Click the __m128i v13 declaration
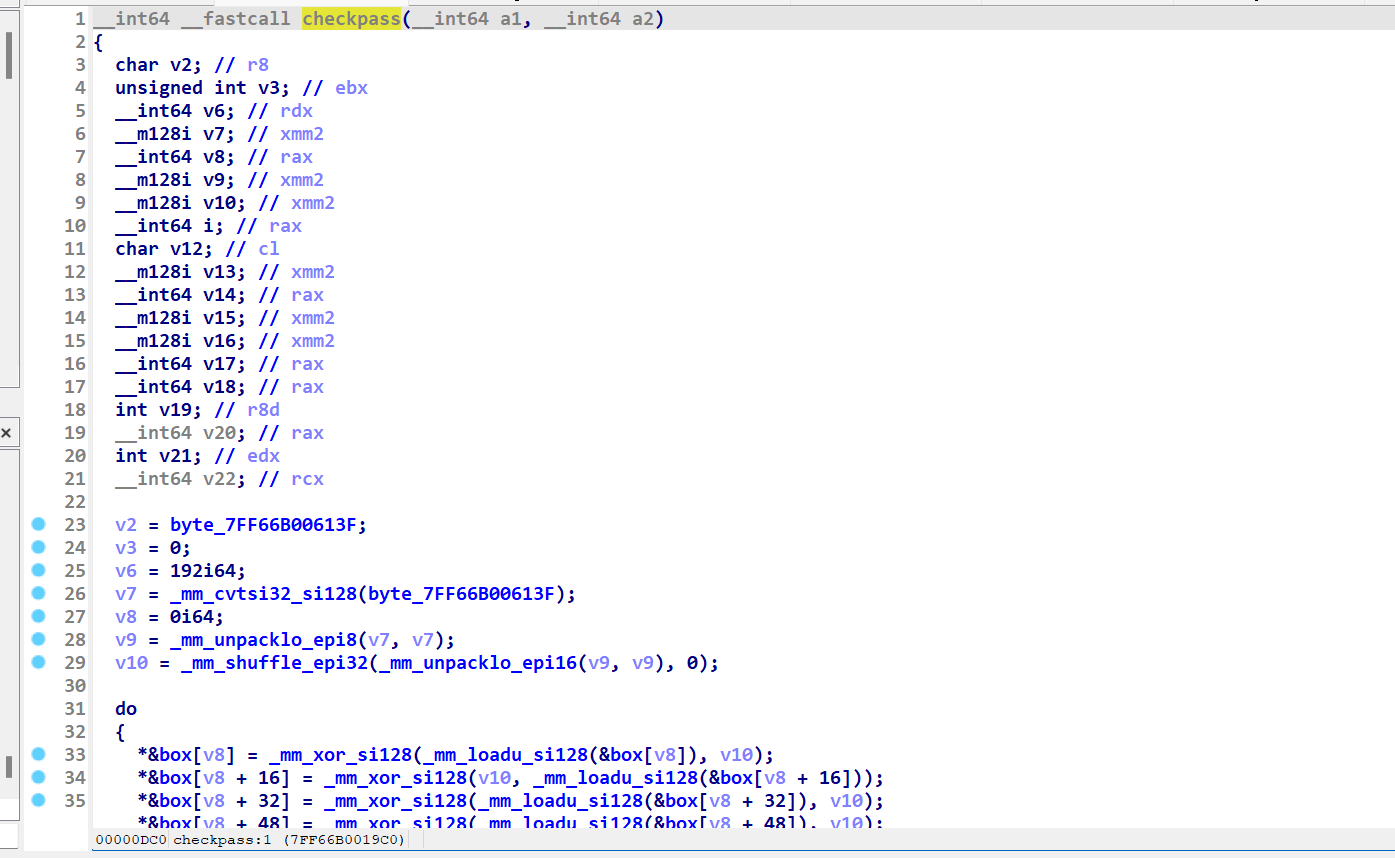Image resolution: width=1395 pixels, height=858 pixels. [181, 272]
